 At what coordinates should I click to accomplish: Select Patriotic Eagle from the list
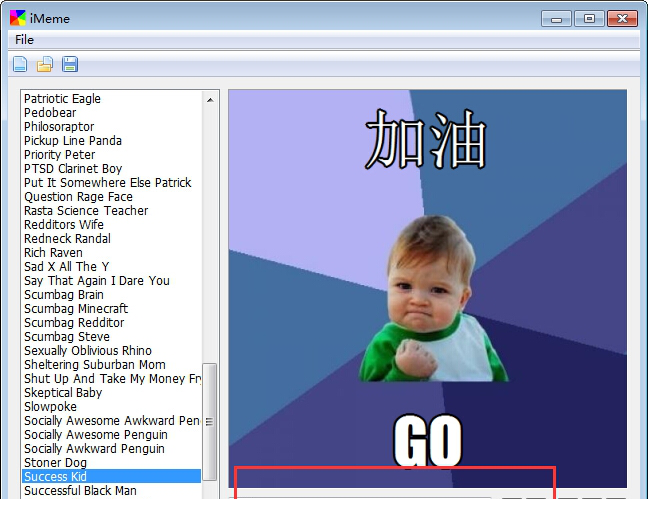point(112,99)
